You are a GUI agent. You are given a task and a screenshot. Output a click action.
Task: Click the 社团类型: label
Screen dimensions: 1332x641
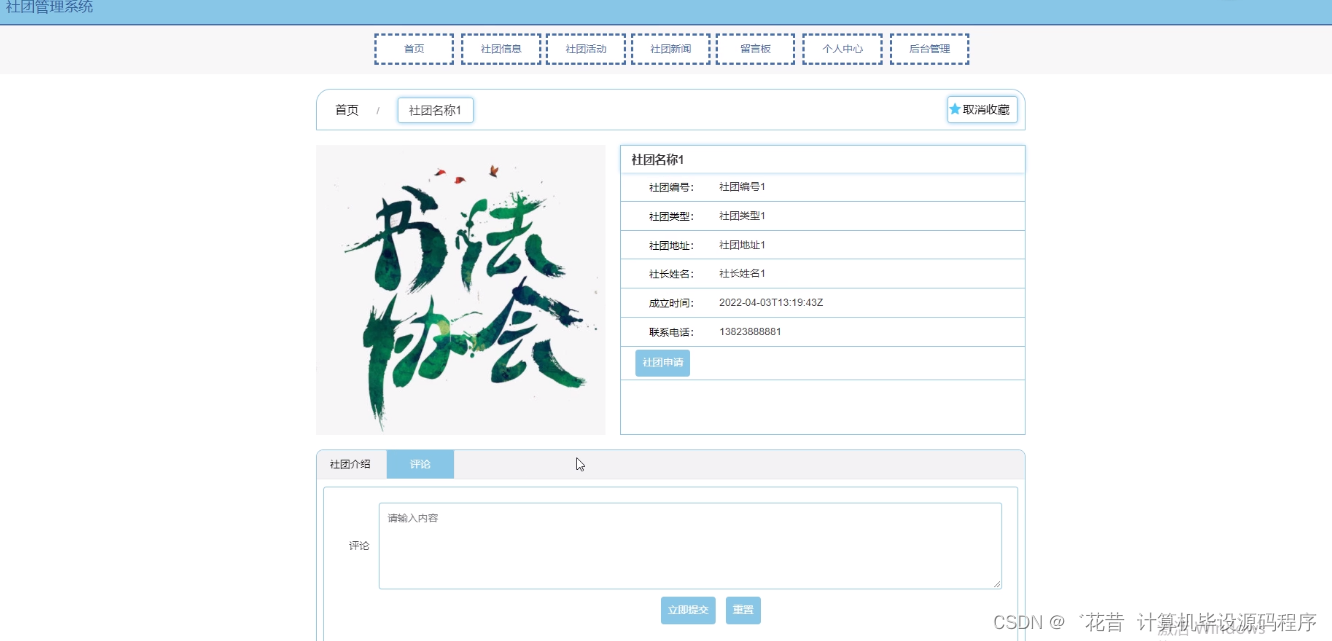(671, 217)
